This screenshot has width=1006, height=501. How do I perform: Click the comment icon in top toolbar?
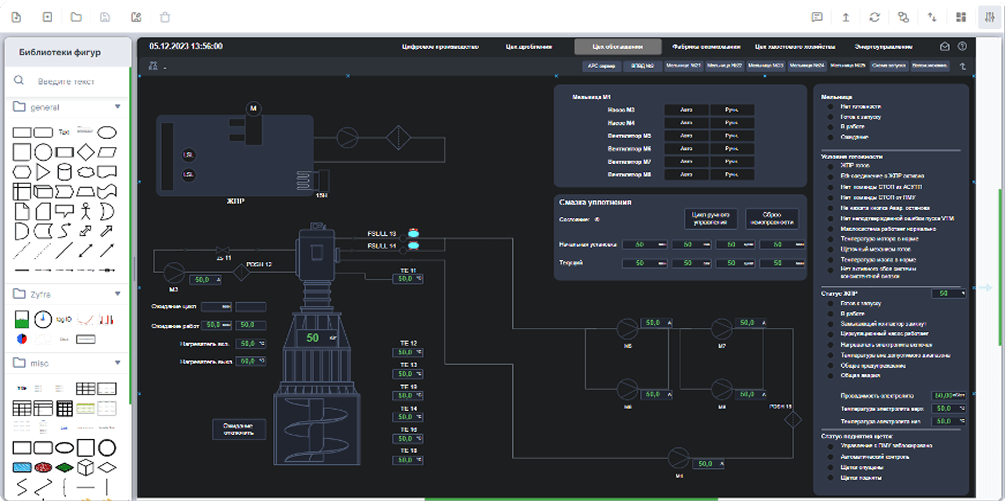[x=817, y=17]
